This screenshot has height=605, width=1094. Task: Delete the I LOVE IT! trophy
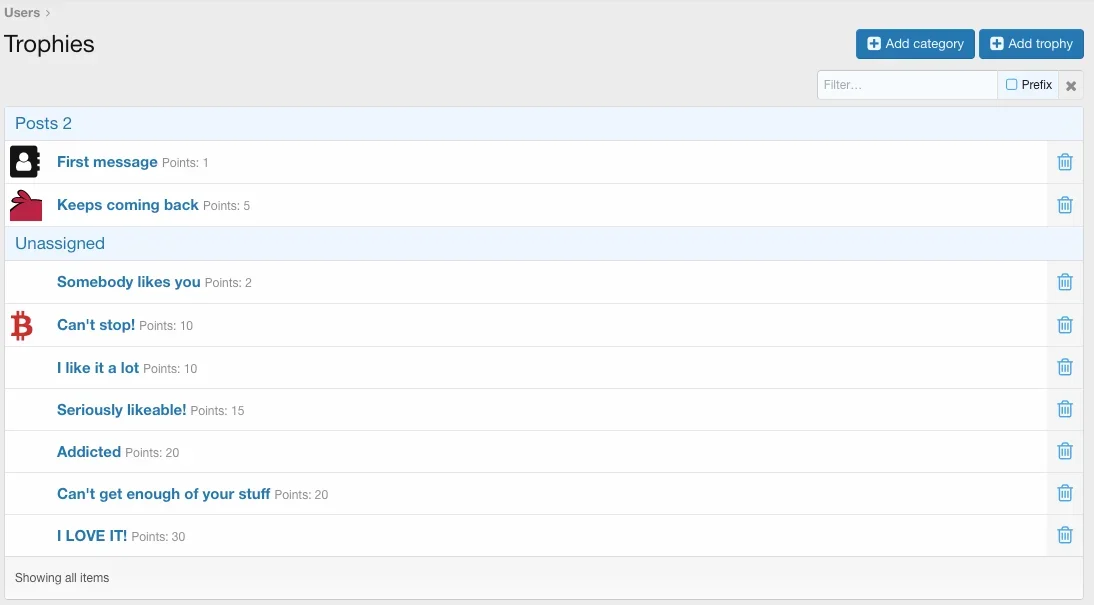1065,535
